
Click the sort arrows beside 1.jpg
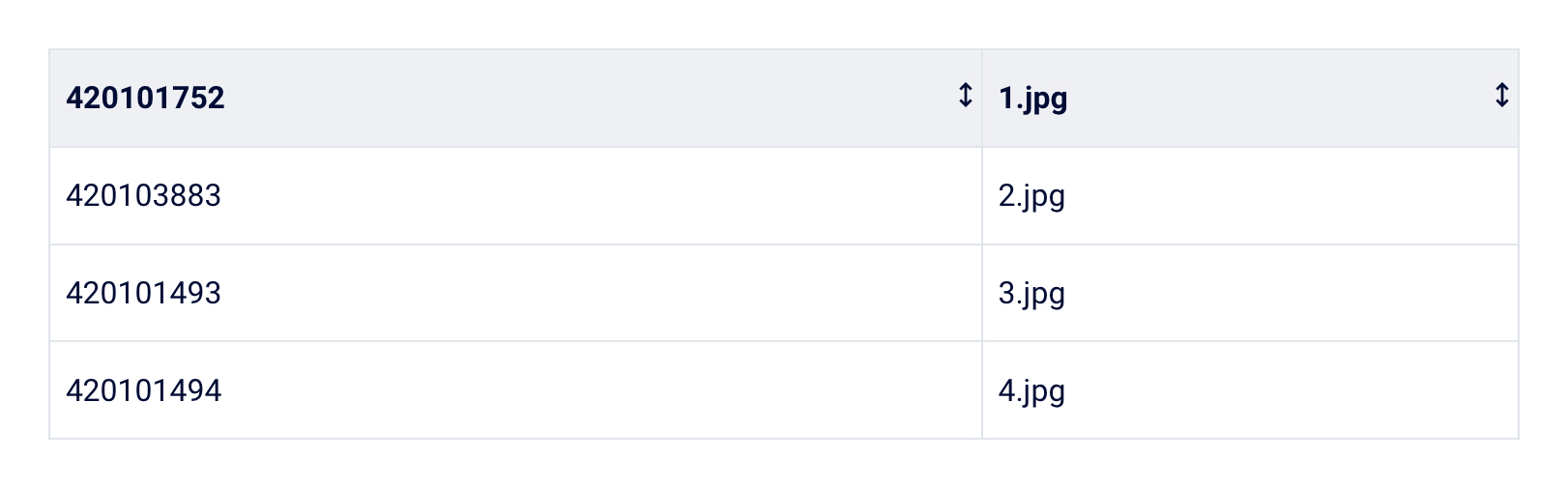(x=1501, y=95)
